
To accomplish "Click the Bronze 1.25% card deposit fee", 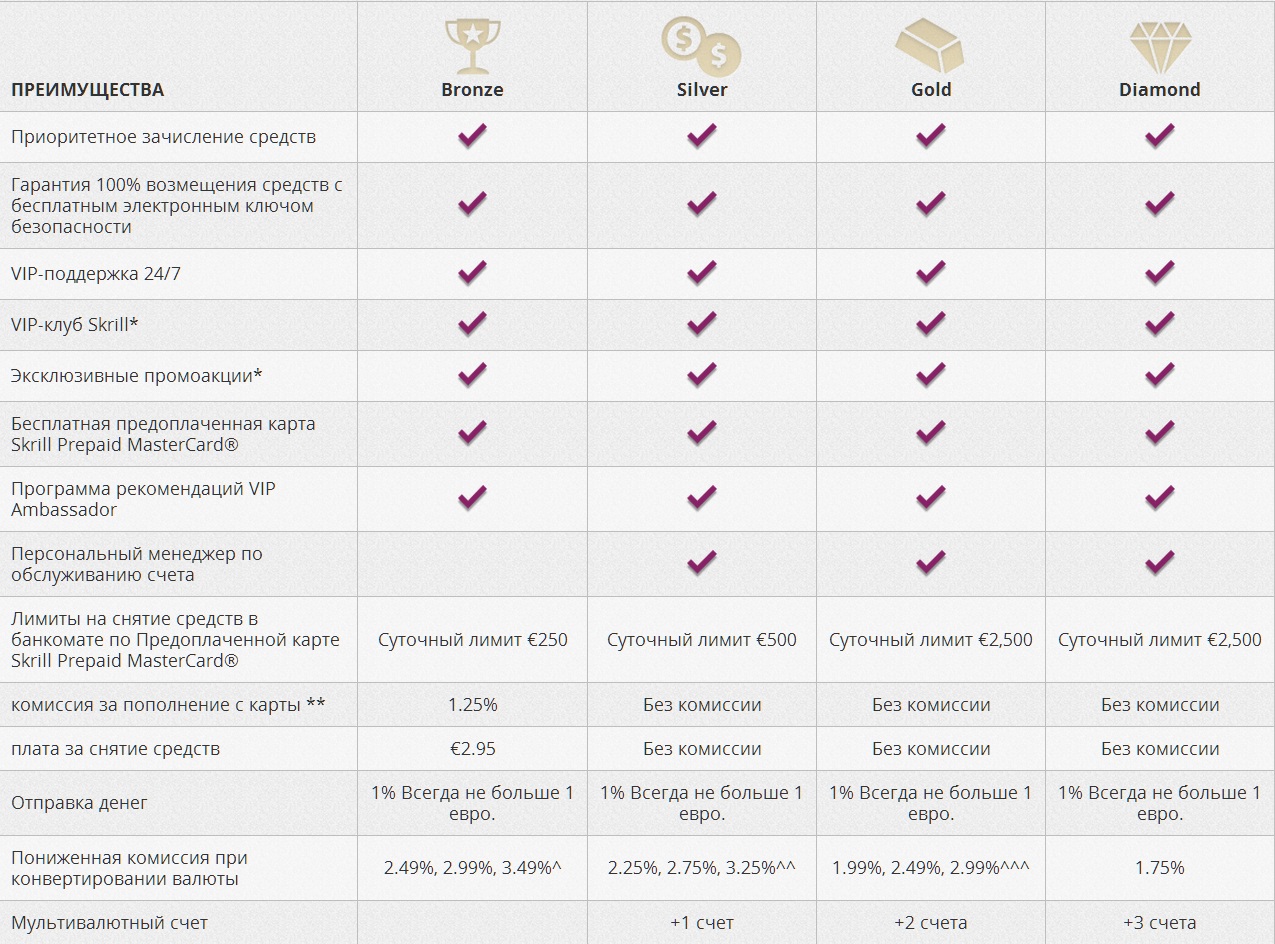I will tap(472, 705).
